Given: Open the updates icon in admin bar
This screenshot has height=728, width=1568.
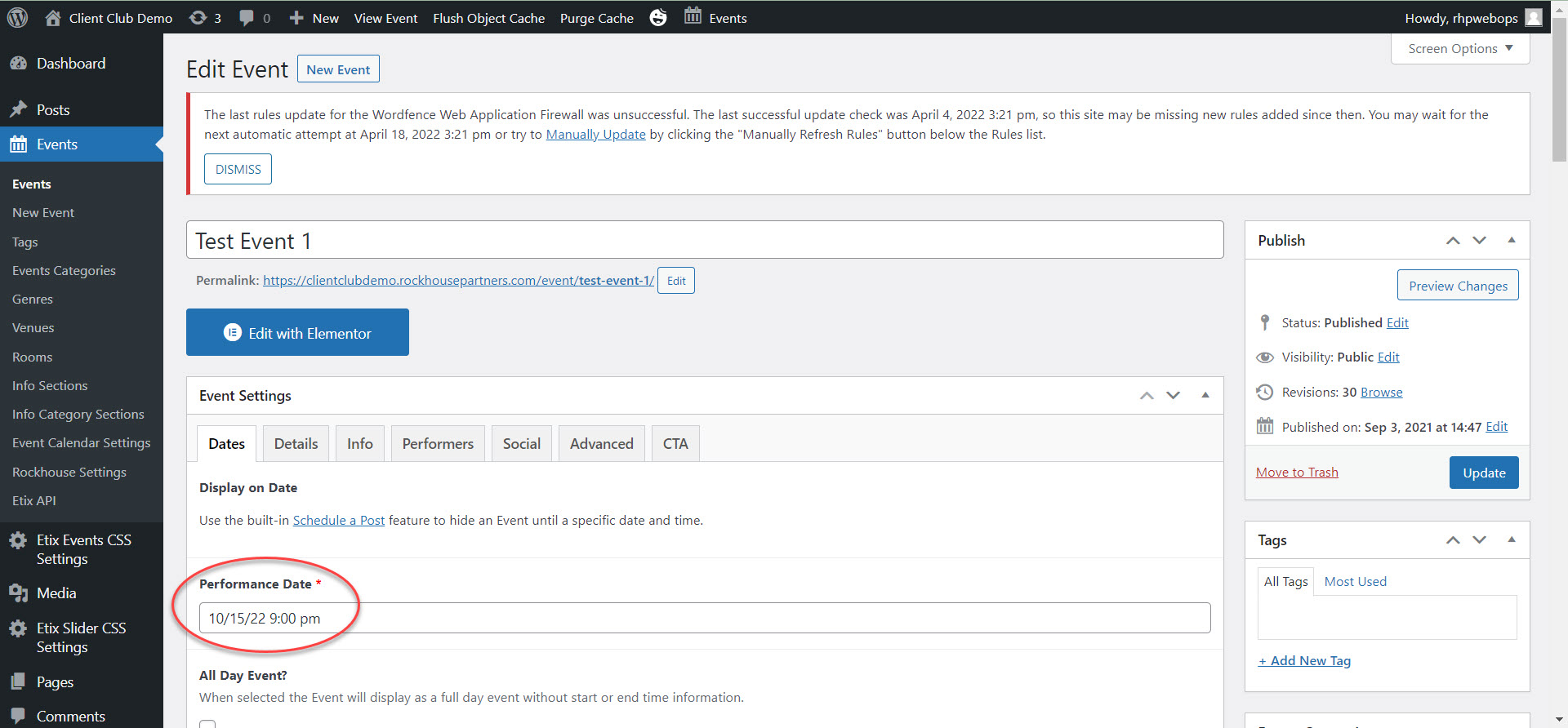Looking at the screenshot, I should coord(198,17).
